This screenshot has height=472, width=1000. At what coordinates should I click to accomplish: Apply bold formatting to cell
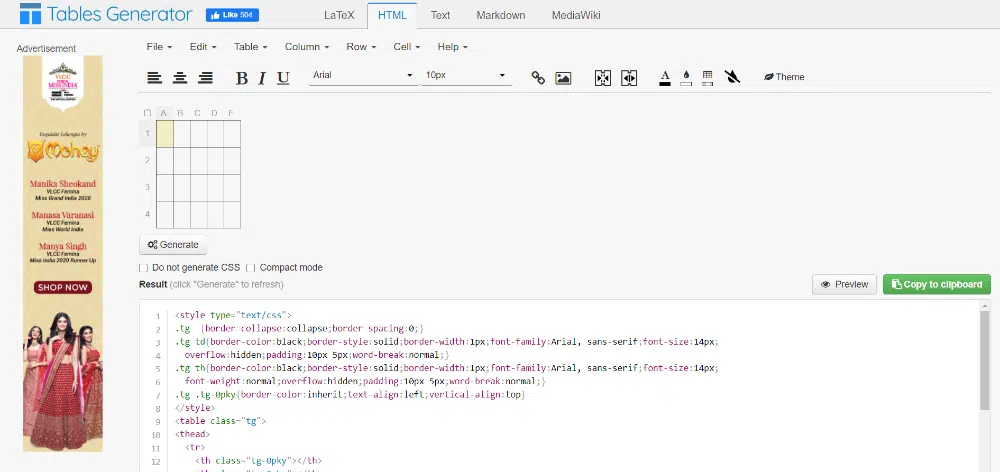(241, 77)
